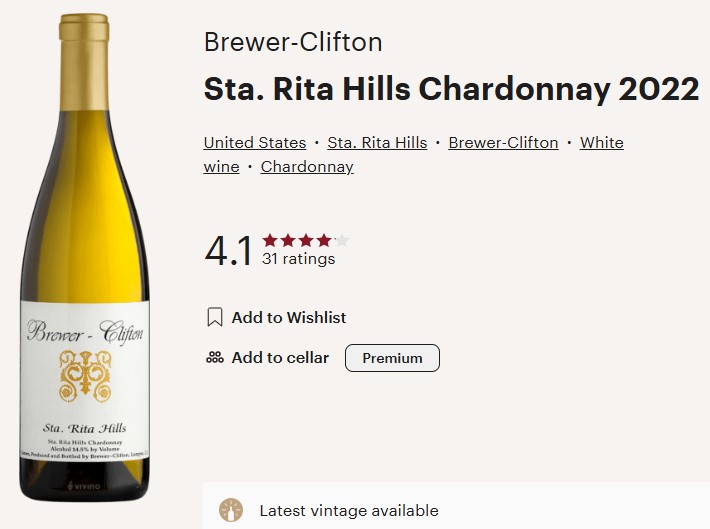Viewport: 710px width, 529px height.
Task: Click the Premium badge
Action: tap(392, 358)
